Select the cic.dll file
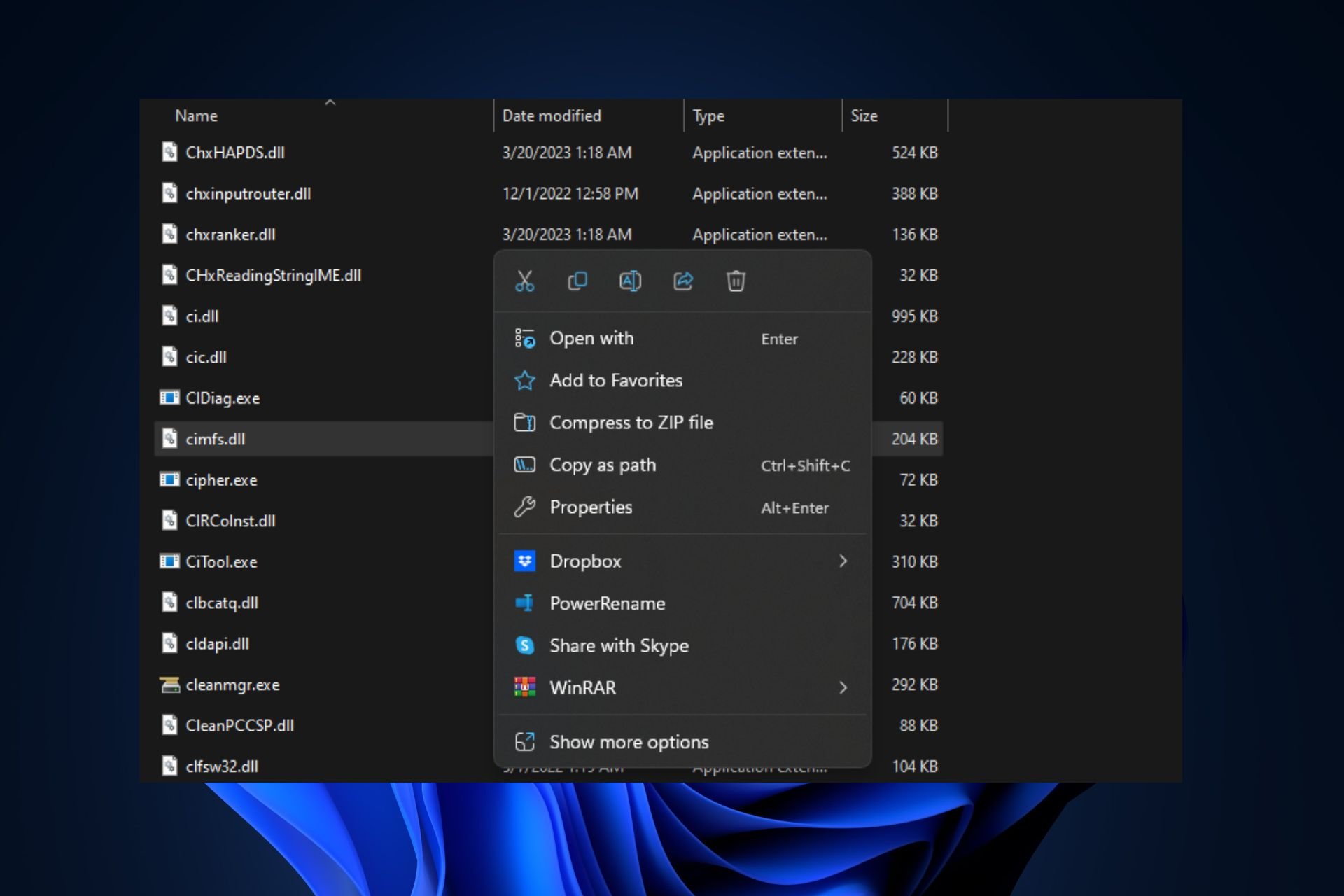This screenshot has width=1344, height=896. 206,358
